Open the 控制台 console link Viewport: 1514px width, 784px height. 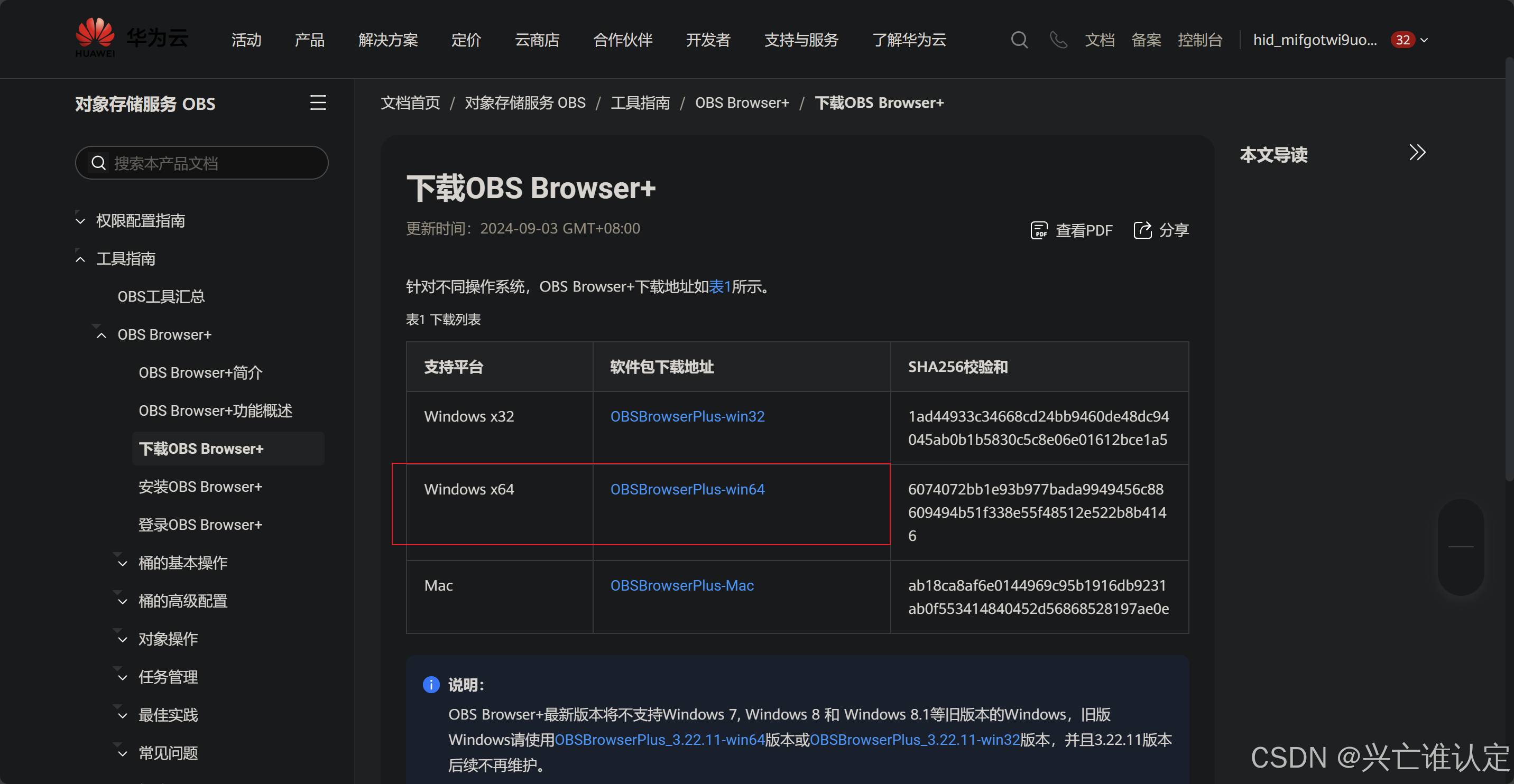(1200, 40)
